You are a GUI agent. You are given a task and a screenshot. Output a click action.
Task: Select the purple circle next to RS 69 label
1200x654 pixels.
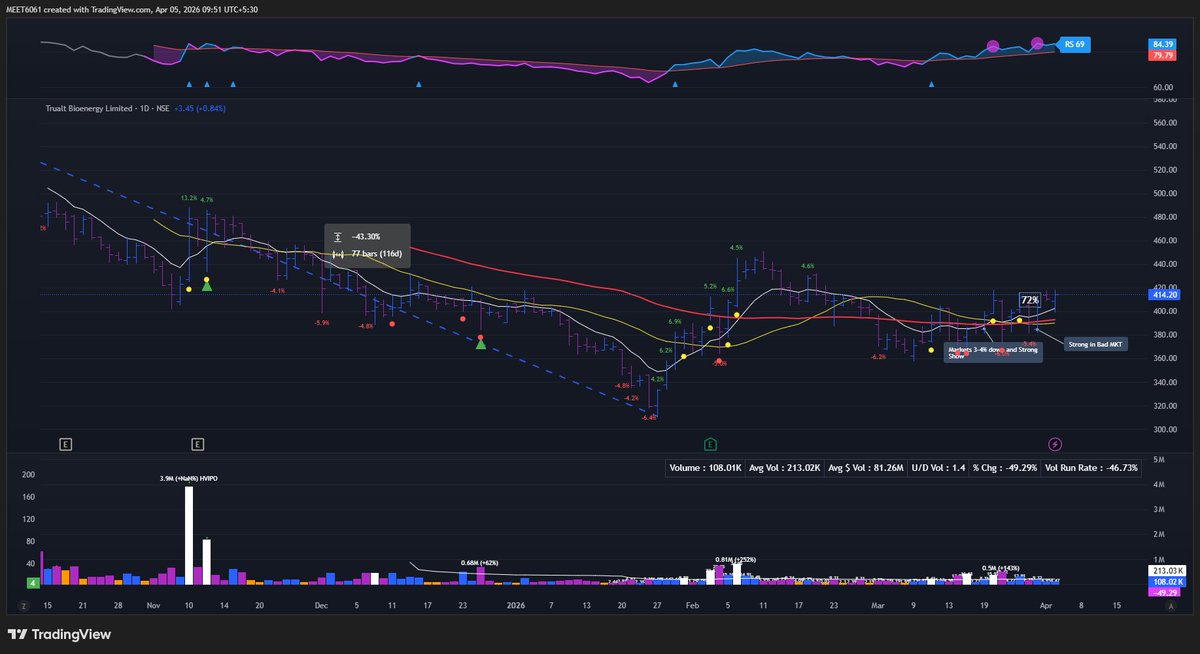point(1037,44)
